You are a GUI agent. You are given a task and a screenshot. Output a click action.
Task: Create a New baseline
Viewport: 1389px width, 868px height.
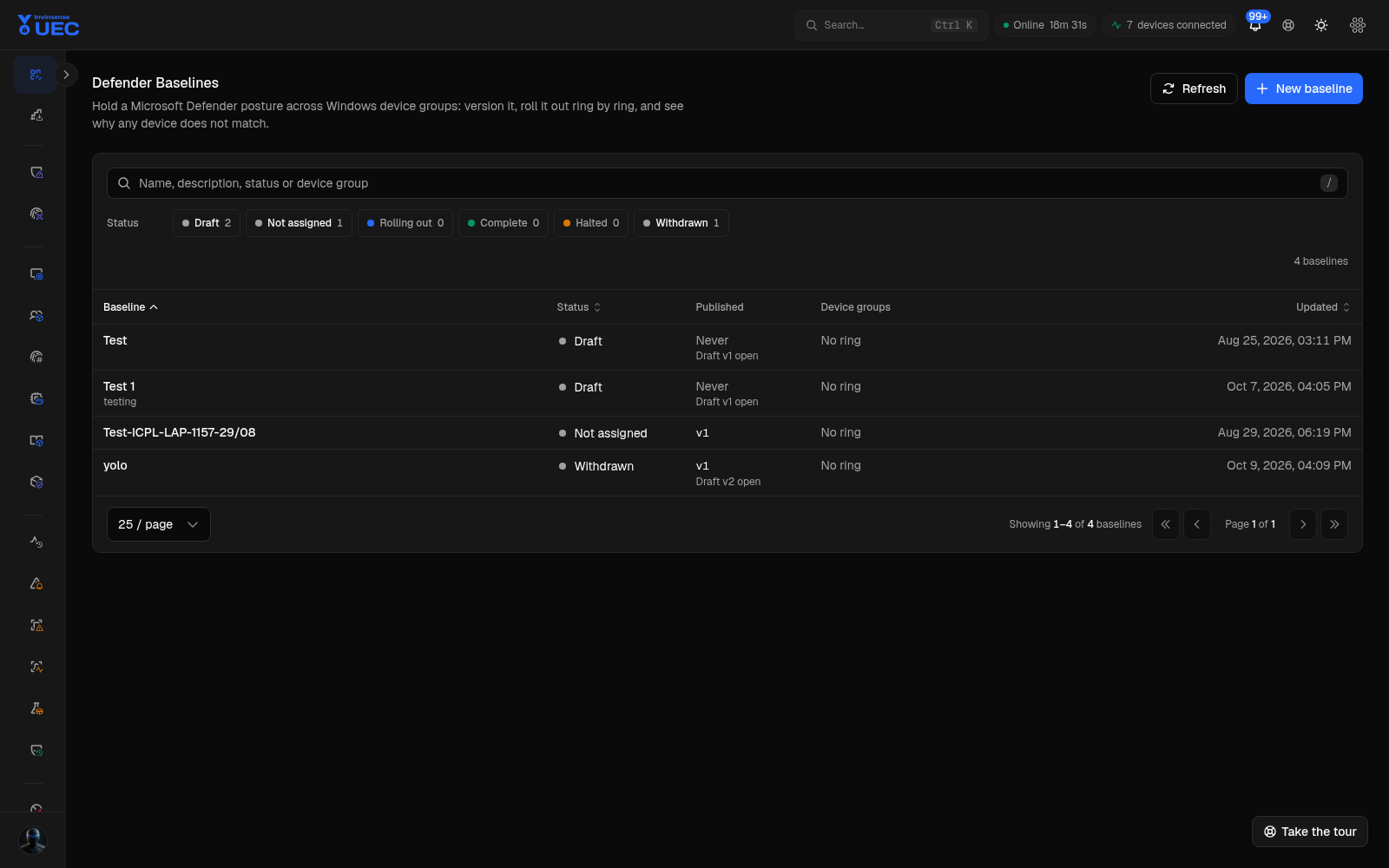click(x=1303, y=89)
